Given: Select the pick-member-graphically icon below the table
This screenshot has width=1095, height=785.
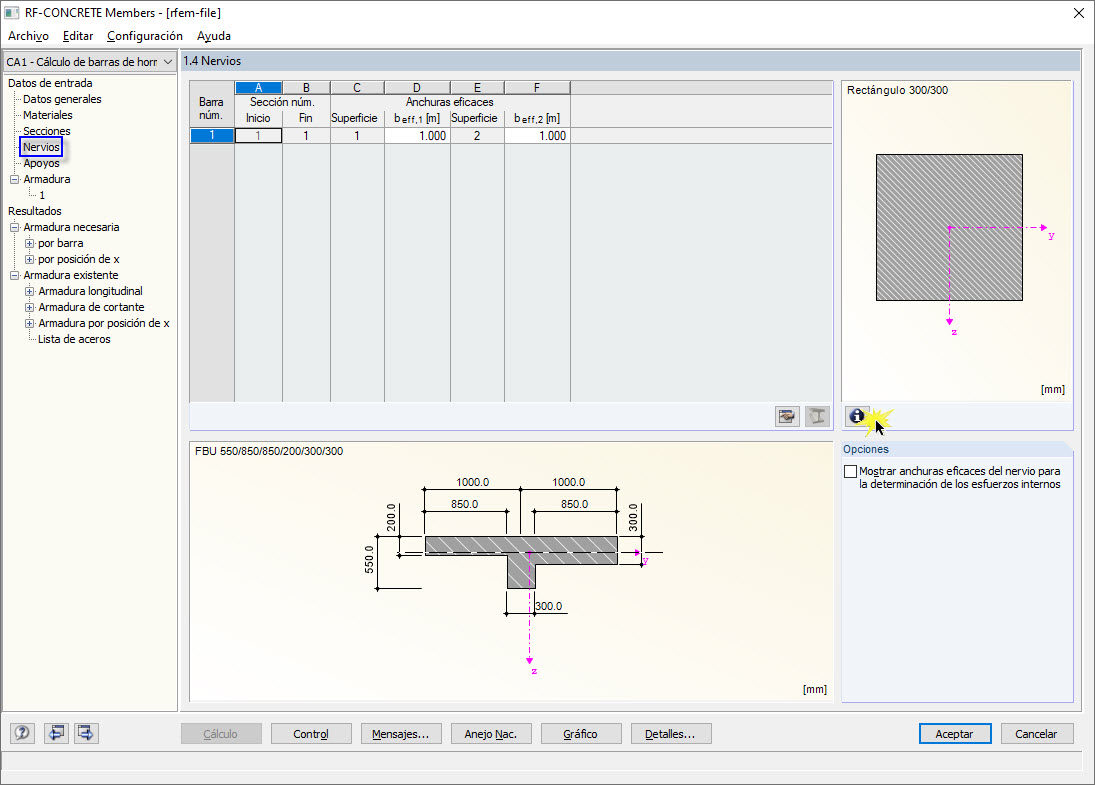Looking at the screenshot, I should 787,416.
